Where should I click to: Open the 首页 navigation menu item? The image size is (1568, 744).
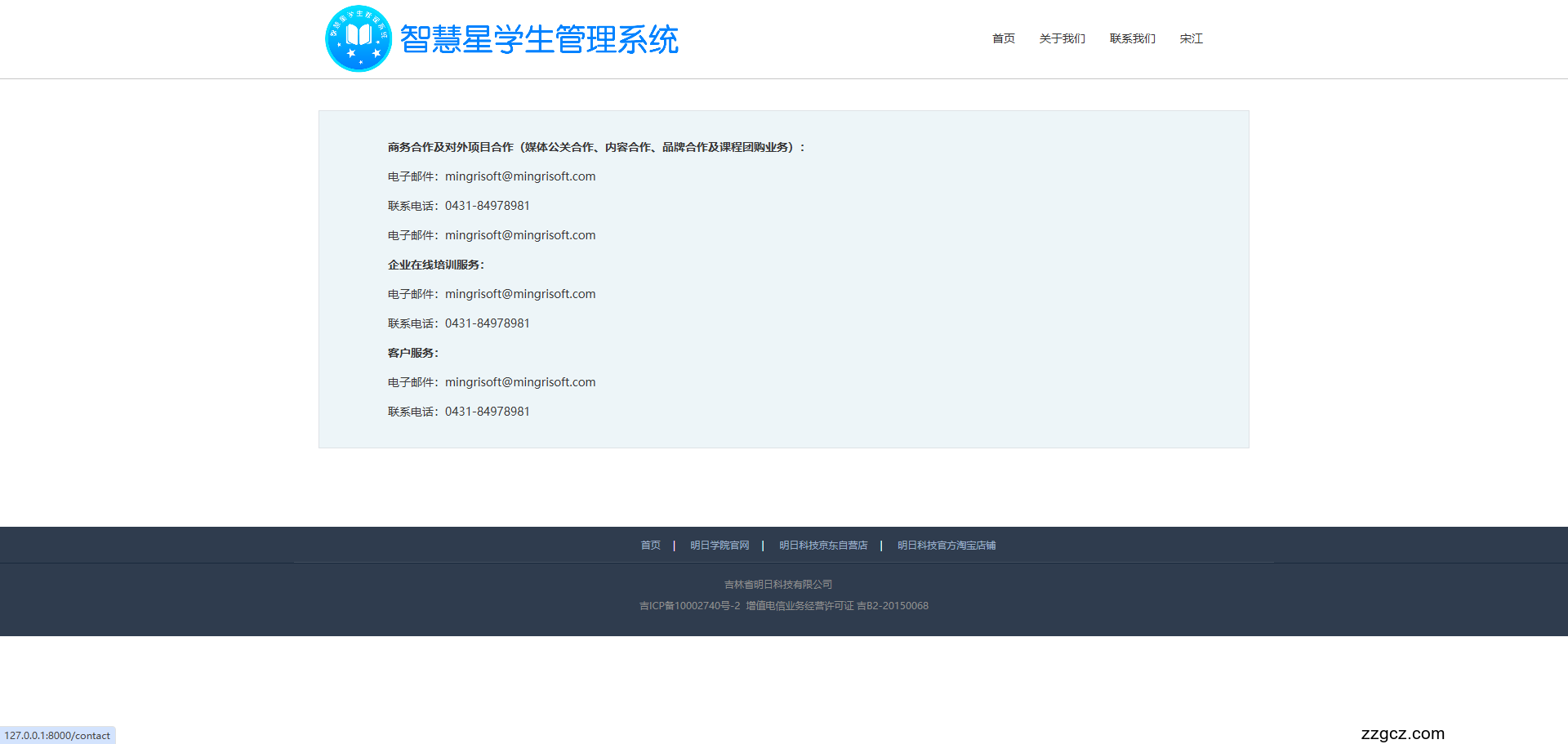[1003, 38]
